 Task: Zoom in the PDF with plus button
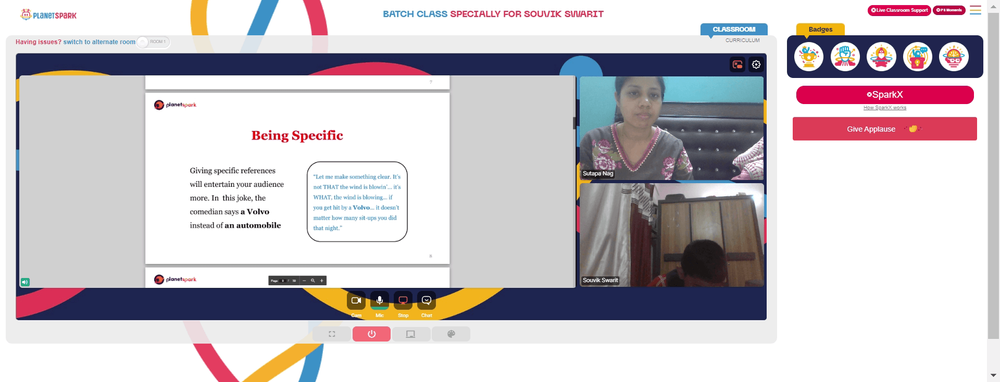click(321, 281)
